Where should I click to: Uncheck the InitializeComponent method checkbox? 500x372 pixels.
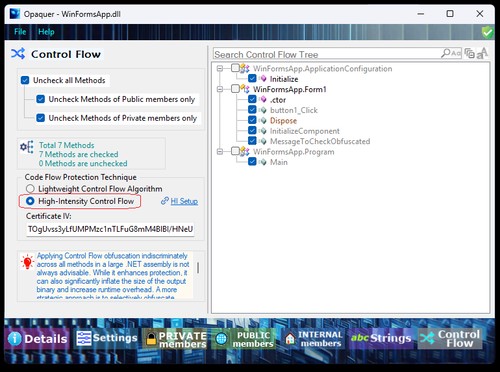click(252, 131)
